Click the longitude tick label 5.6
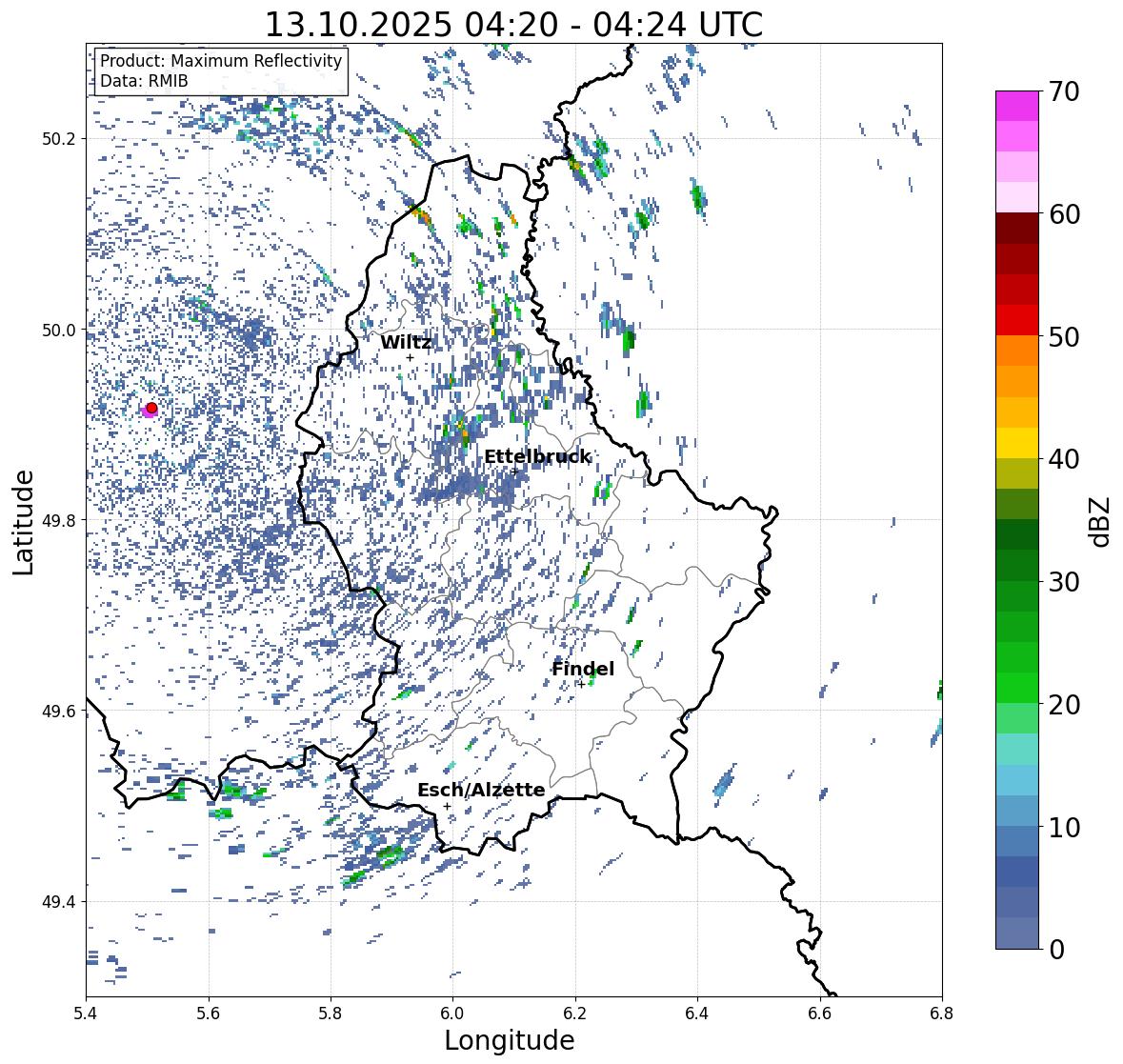Screen dimensions: 1123x1064 pos(209,1013)
